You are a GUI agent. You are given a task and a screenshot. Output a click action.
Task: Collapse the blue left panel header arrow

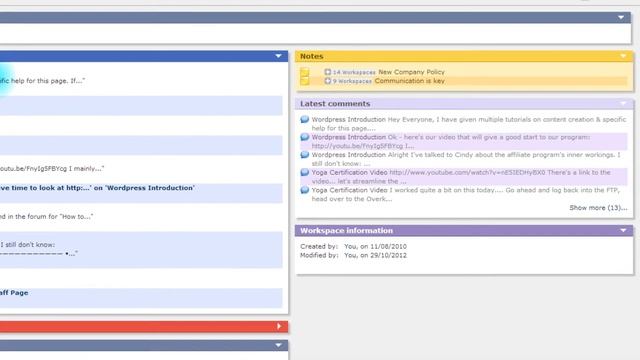click(278, 56)
